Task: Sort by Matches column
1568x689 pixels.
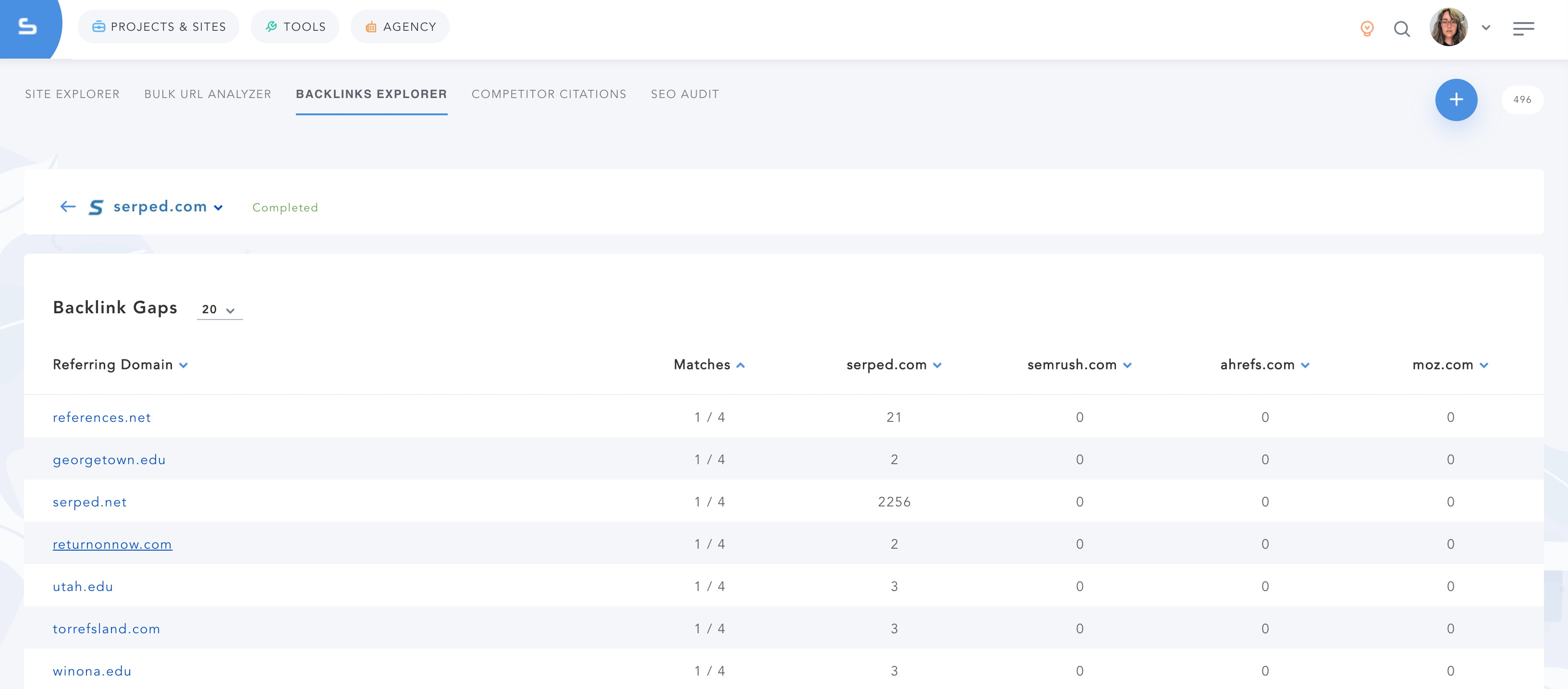Action: click(x=709, y=365)
